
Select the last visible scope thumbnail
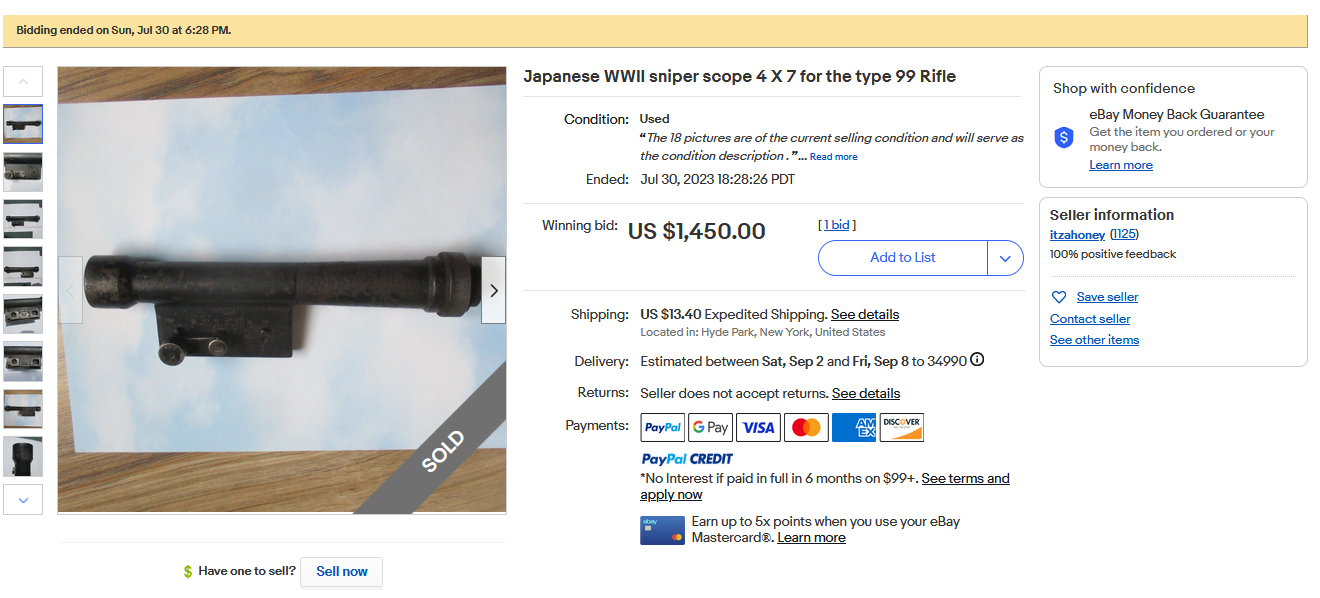pos(23,456)
